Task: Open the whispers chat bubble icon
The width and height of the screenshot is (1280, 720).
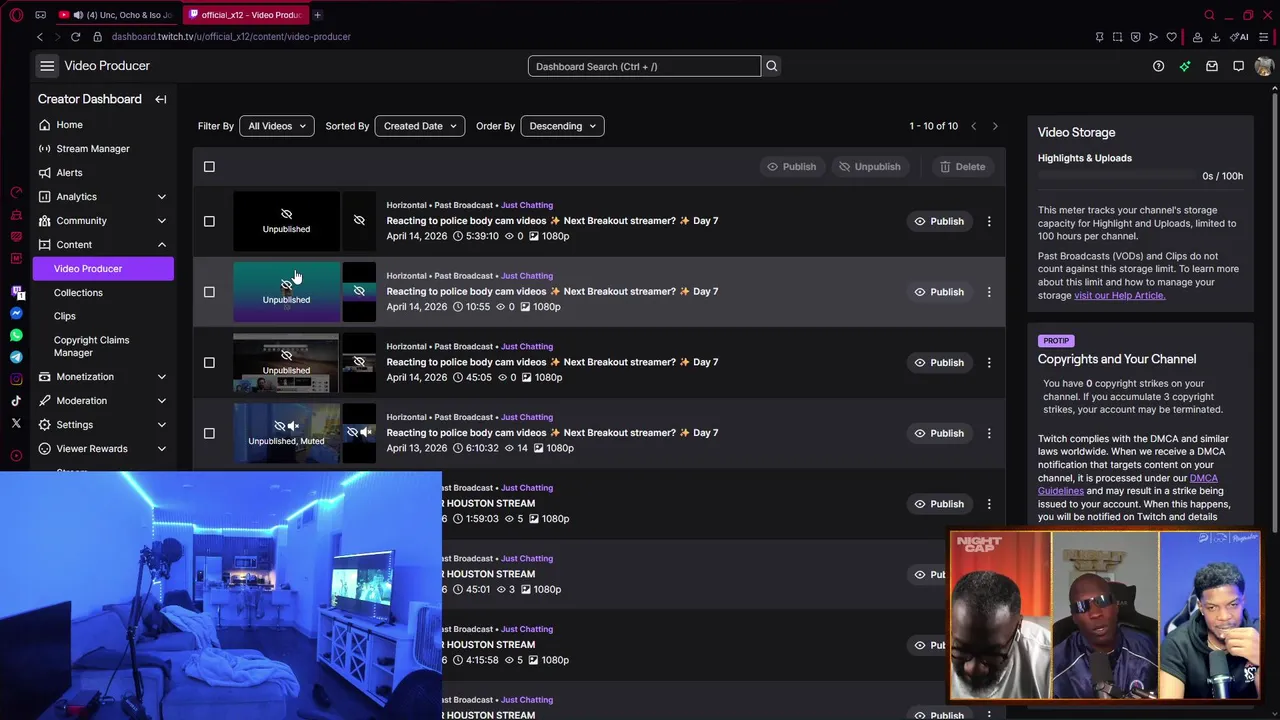Action: (1238, 66)
